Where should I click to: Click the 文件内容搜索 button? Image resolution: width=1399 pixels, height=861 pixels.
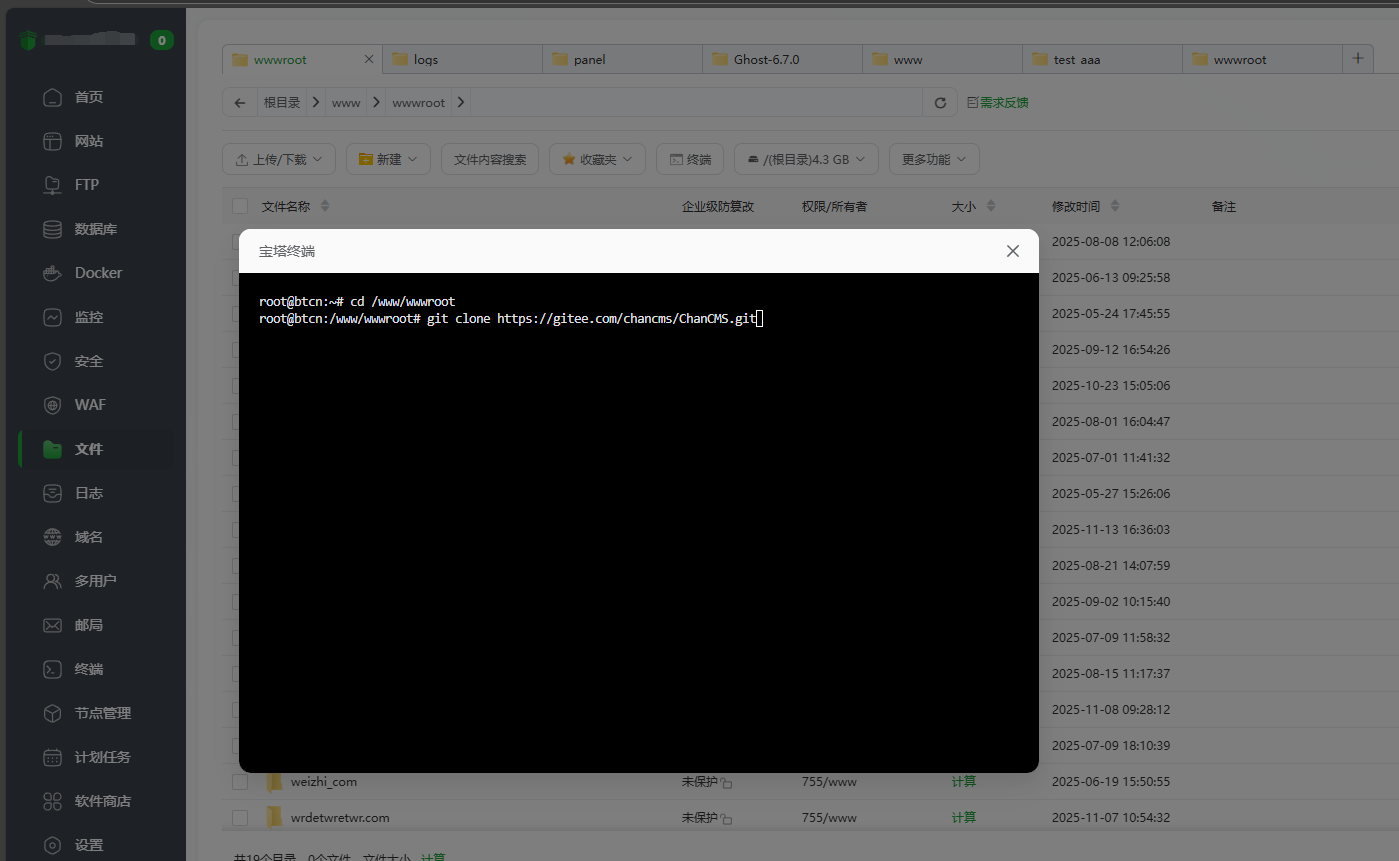pos(490,159)
